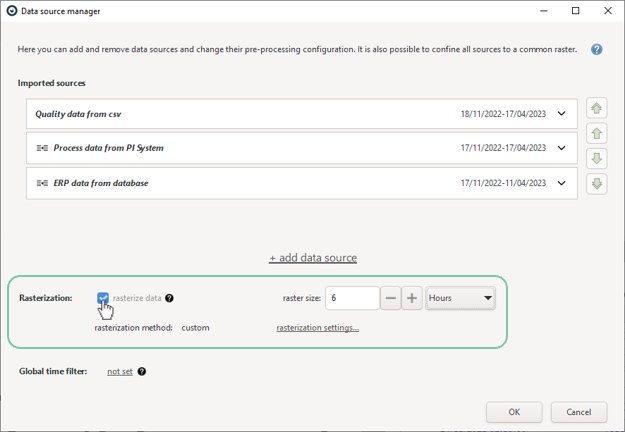Open the rasterization settings link

tap(318, 328)
